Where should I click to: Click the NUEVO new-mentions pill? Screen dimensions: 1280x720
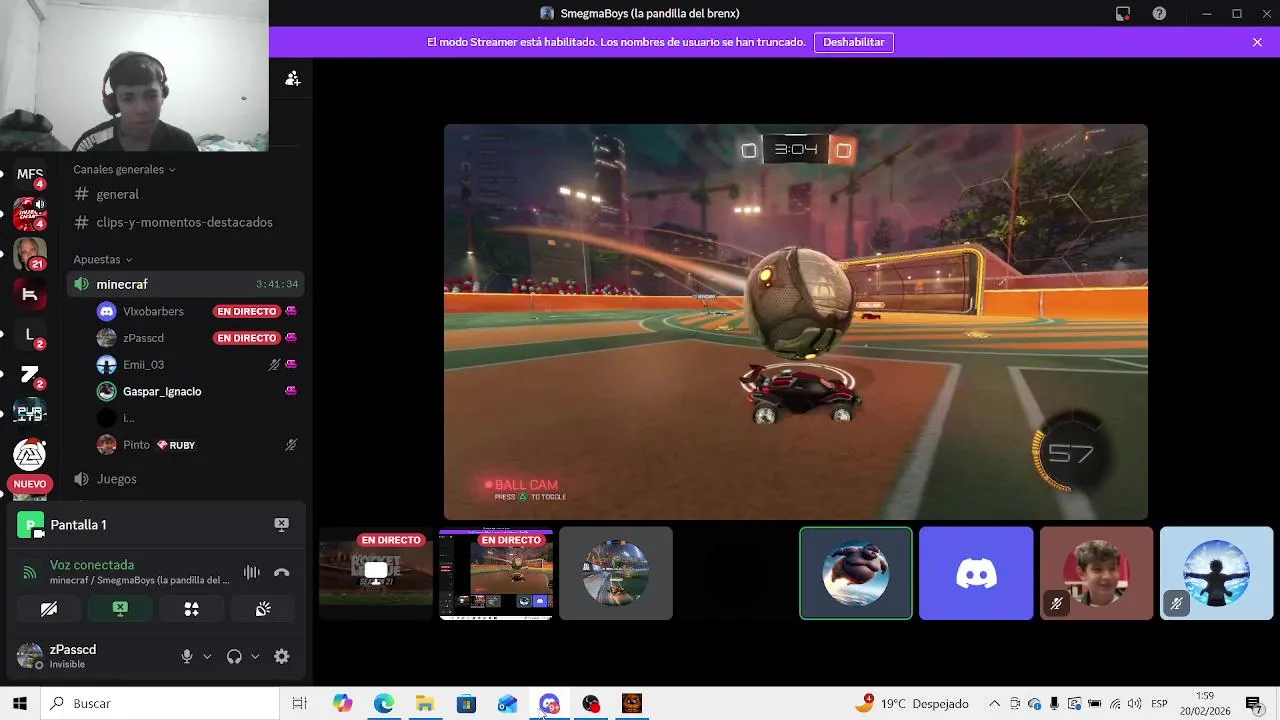click(29, 484)
